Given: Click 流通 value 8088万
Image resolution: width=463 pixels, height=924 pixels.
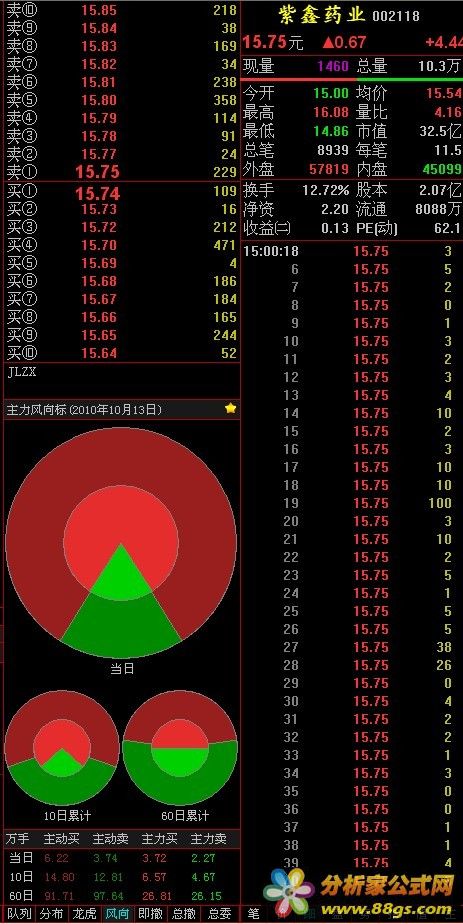Looking at the screenshot, I should click(x=438, y=209).
